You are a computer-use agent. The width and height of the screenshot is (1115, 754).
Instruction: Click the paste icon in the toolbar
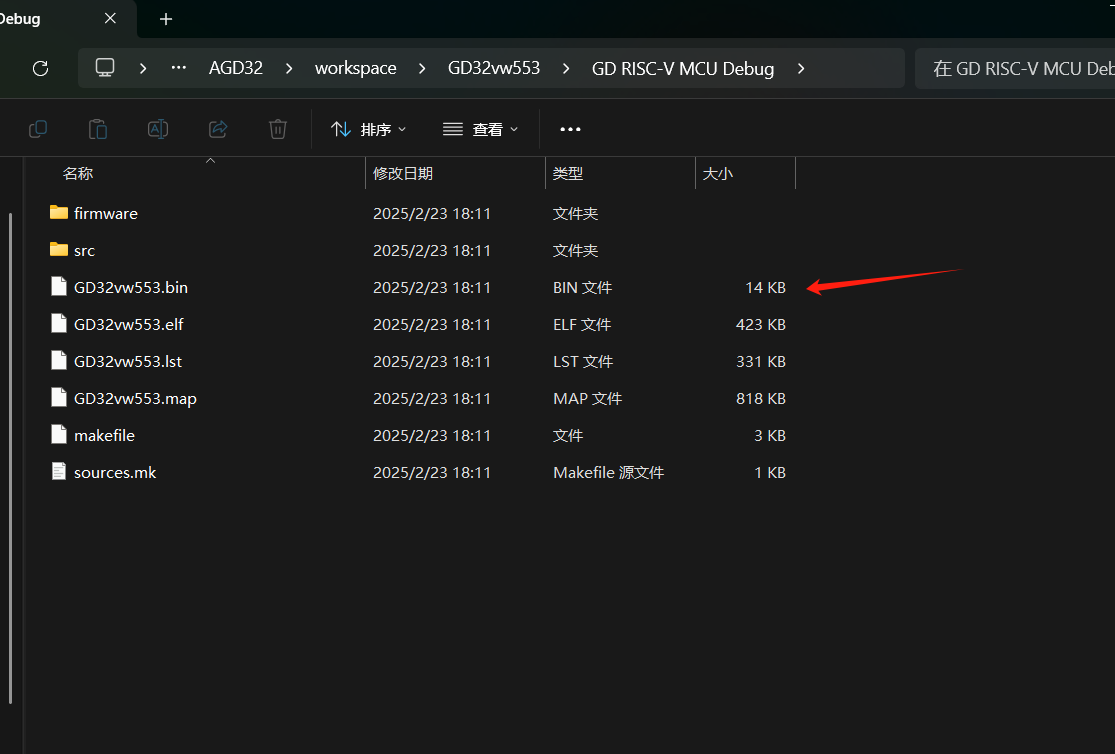click(98, 129)
